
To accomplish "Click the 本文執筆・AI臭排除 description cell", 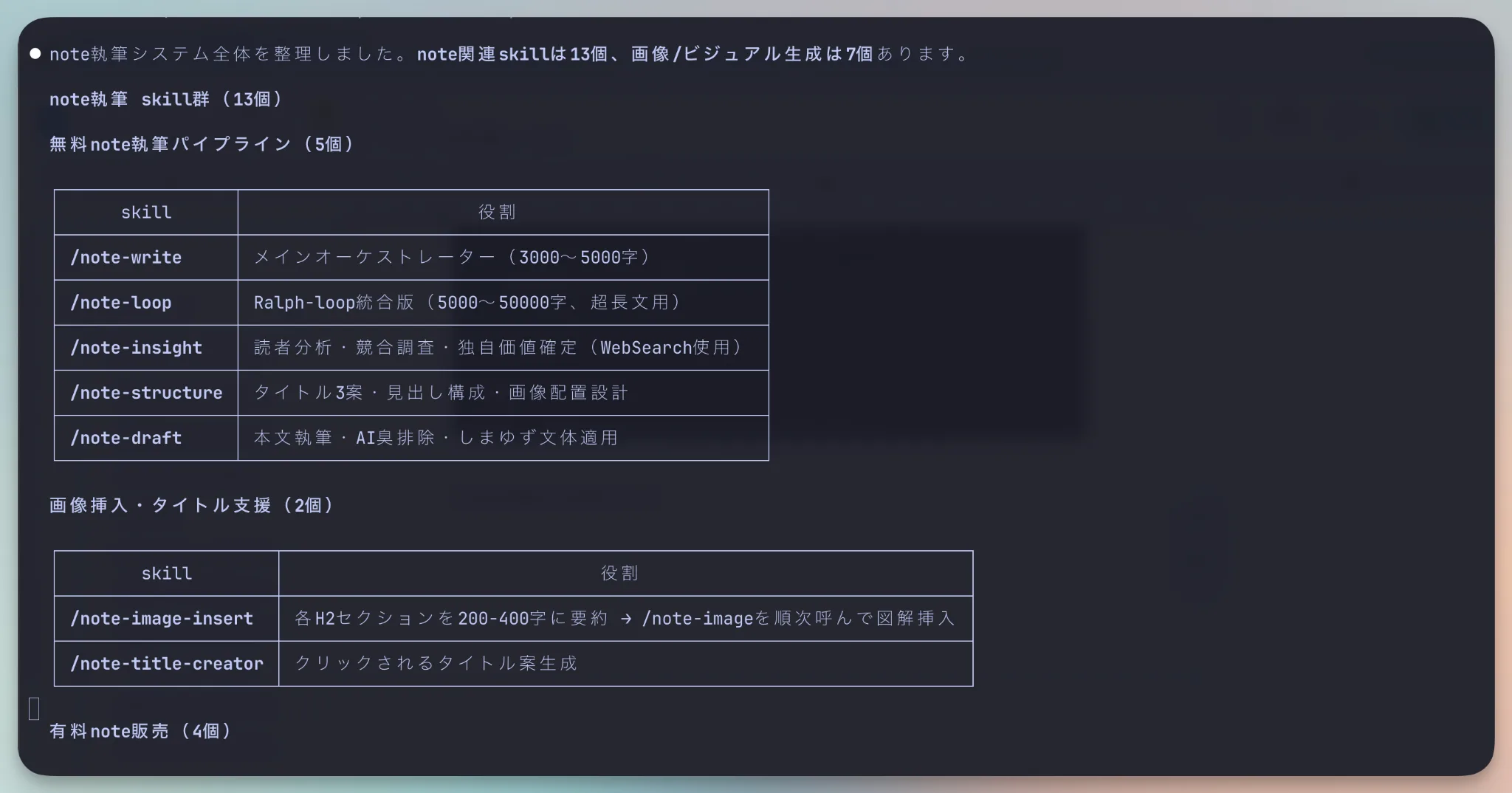I will pos(504,438).
